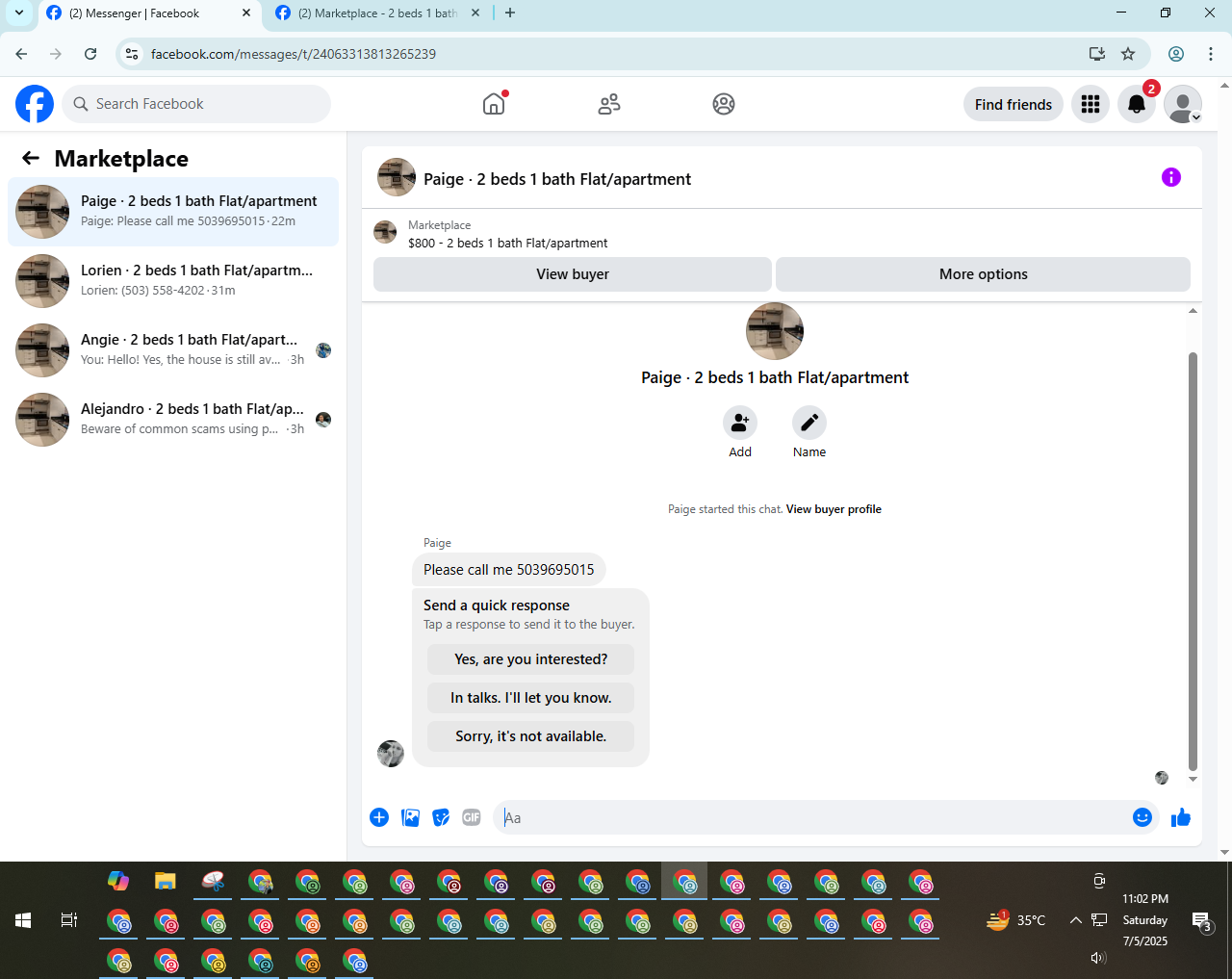This screenshot has height=979, width=1232.
Task: Click the 35°C weather widget
Action: 1016,920
